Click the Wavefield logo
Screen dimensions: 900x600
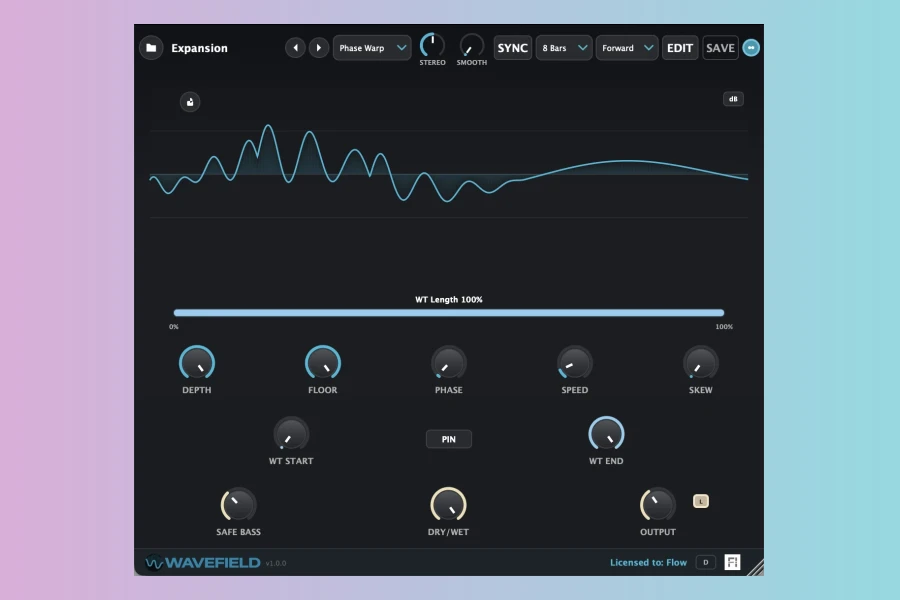203,562
